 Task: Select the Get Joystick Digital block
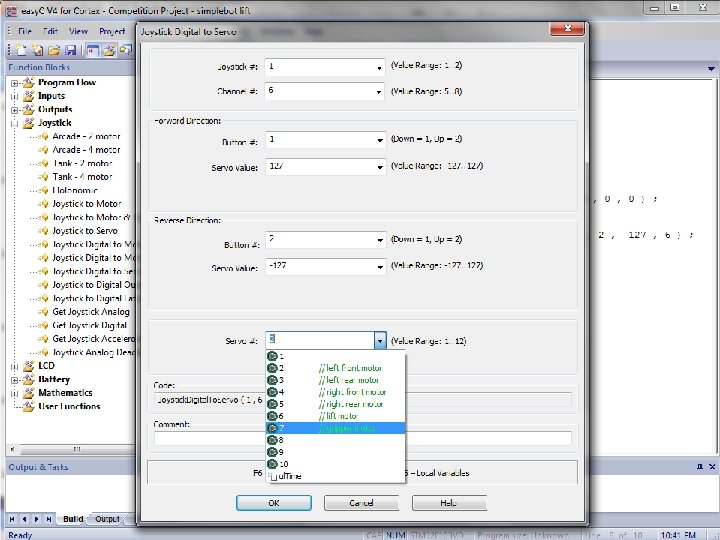(x=90, y=325)
